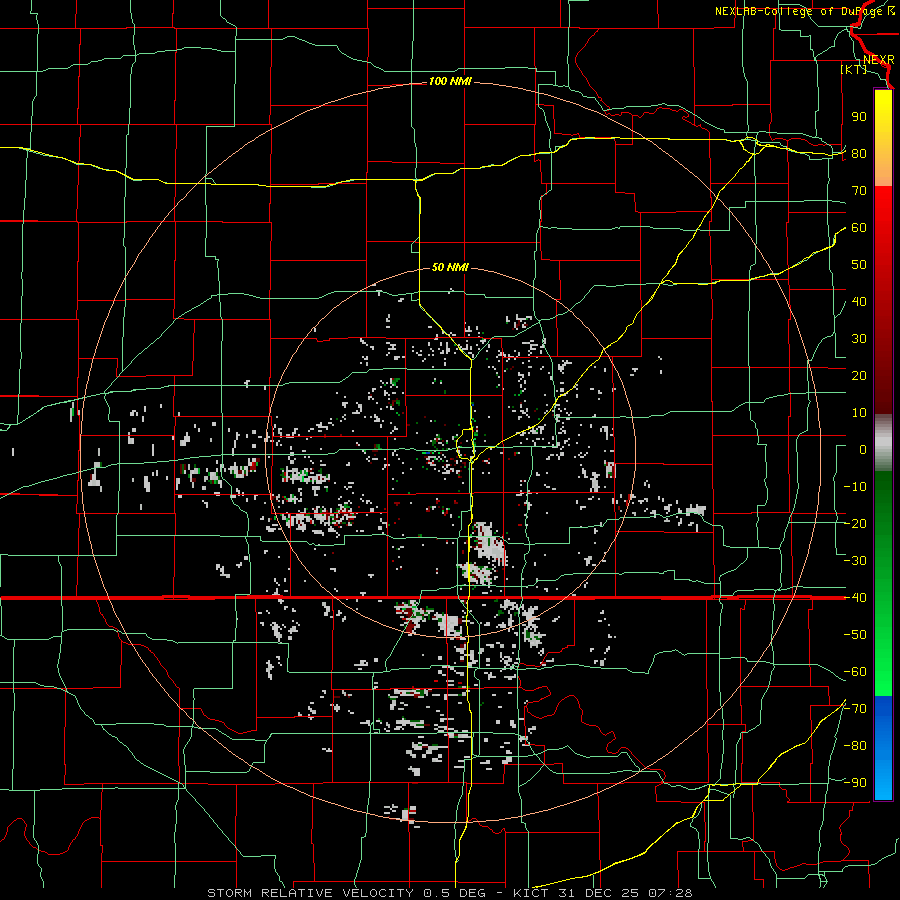
Task: Click the 0 value on velocity scale
Action: click(x=863, y=450)
